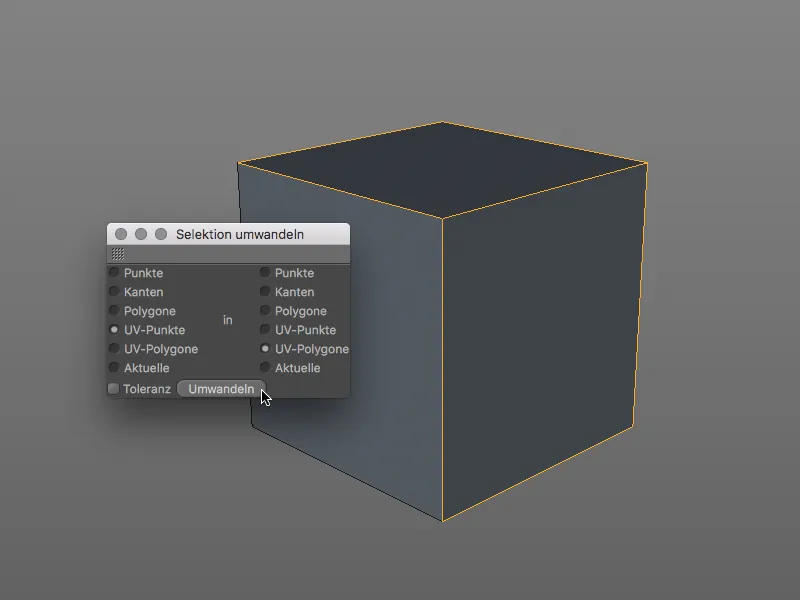The height and width of the screenshot is (600, 800).
Task: Choose target Polygone radio in right column
Action: pos(265,310)
